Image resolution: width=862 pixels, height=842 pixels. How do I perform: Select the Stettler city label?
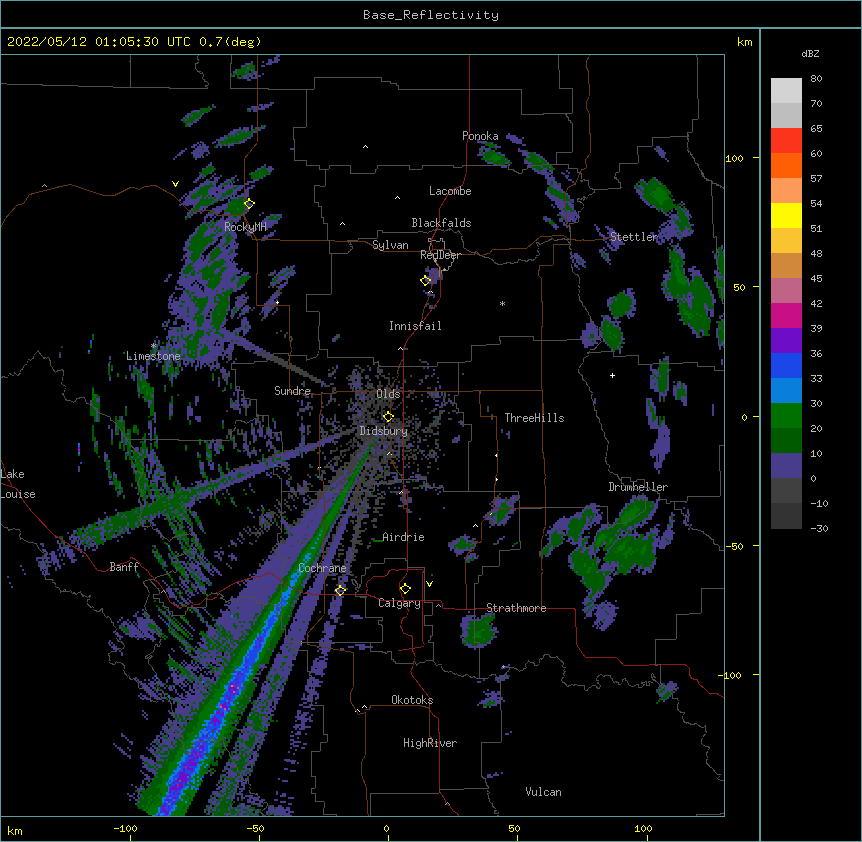point(633,237)
